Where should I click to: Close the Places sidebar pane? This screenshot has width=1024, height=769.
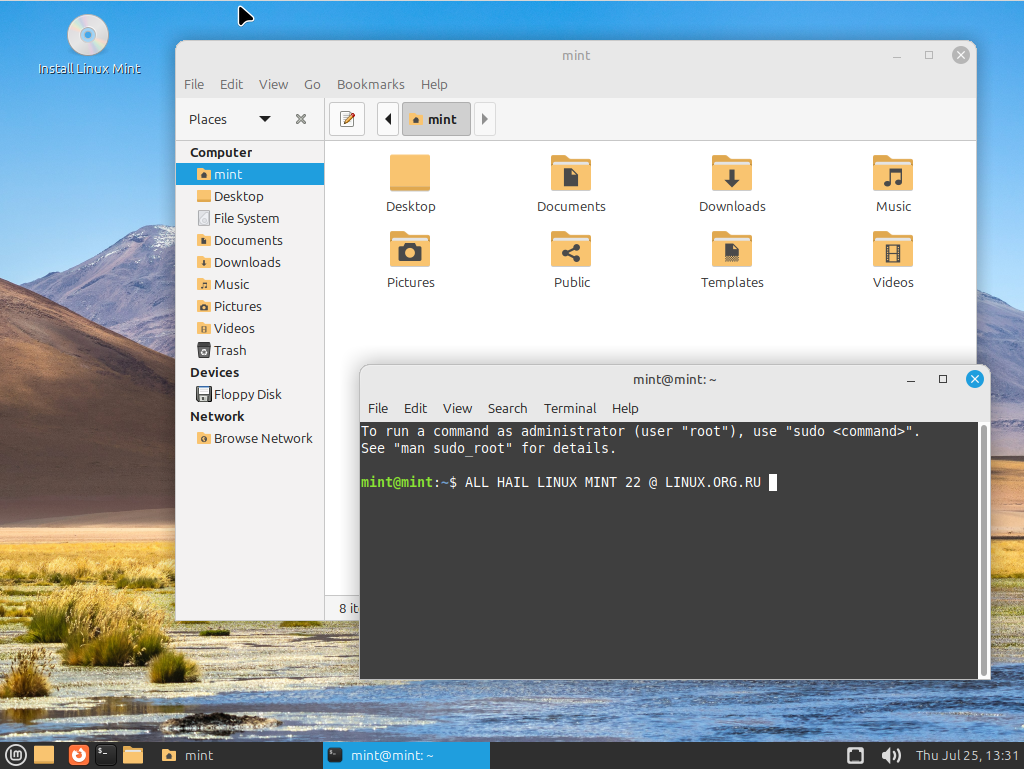301,119
